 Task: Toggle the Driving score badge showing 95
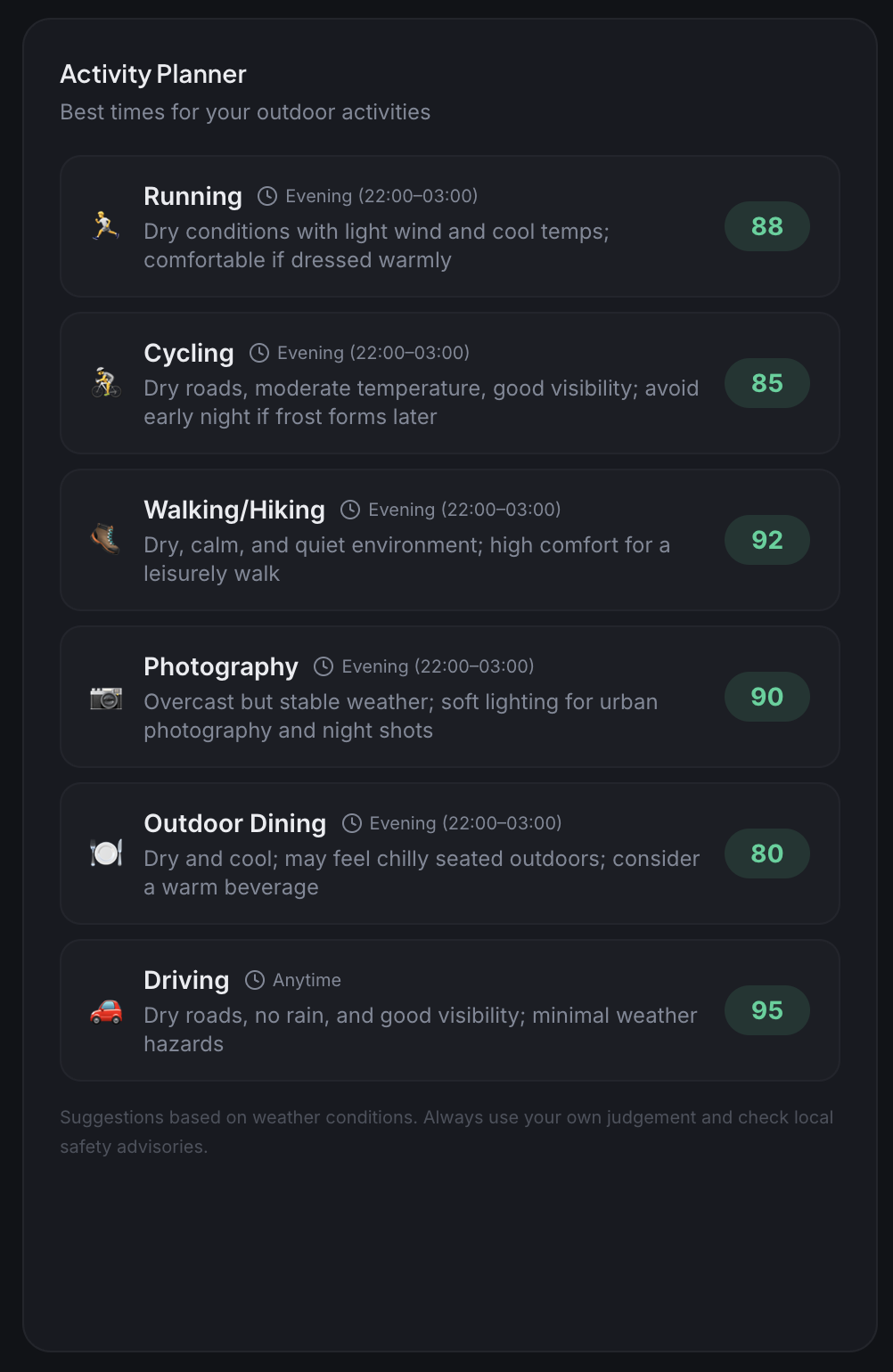766,1010
